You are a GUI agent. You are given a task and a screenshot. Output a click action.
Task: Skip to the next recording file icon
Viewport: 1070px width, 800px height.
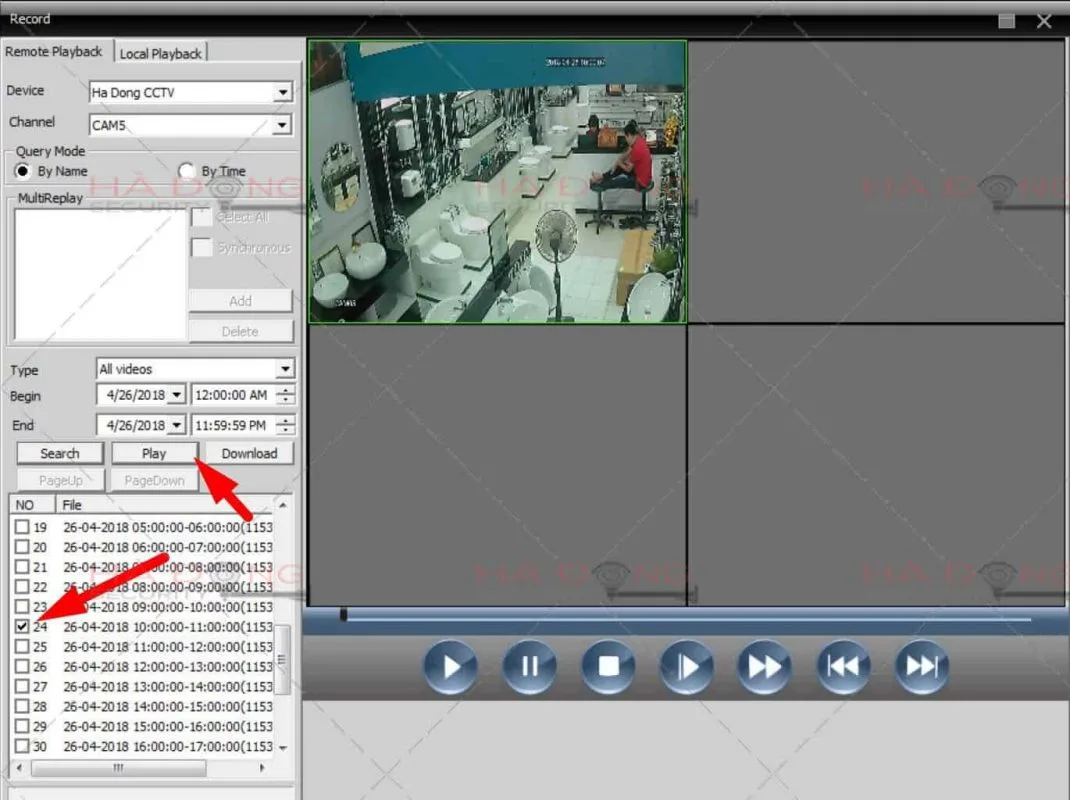point(922,666)
